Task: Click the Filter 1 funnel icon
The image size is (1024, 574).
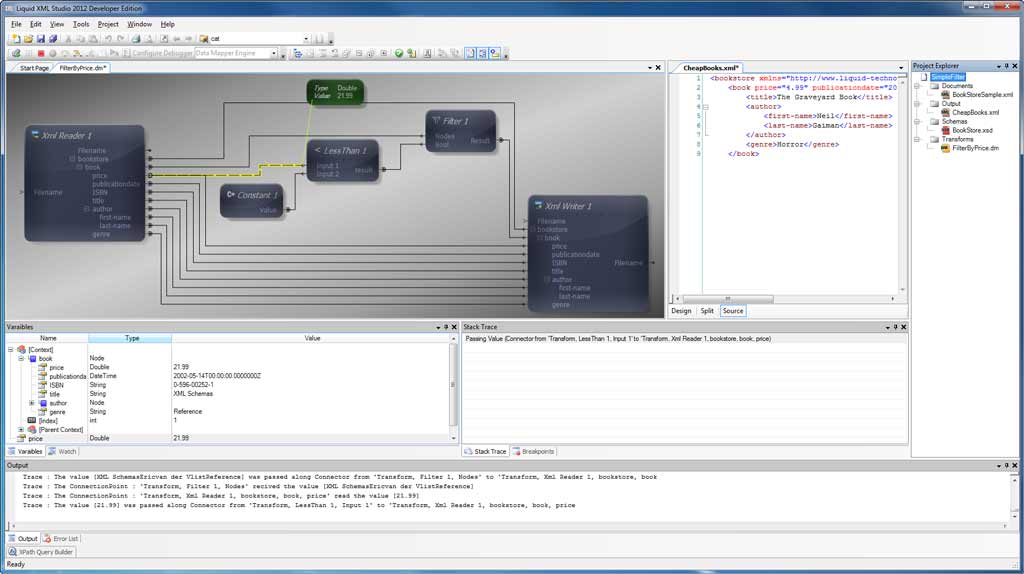Action: pyautogui.click(x=436, y=120)
